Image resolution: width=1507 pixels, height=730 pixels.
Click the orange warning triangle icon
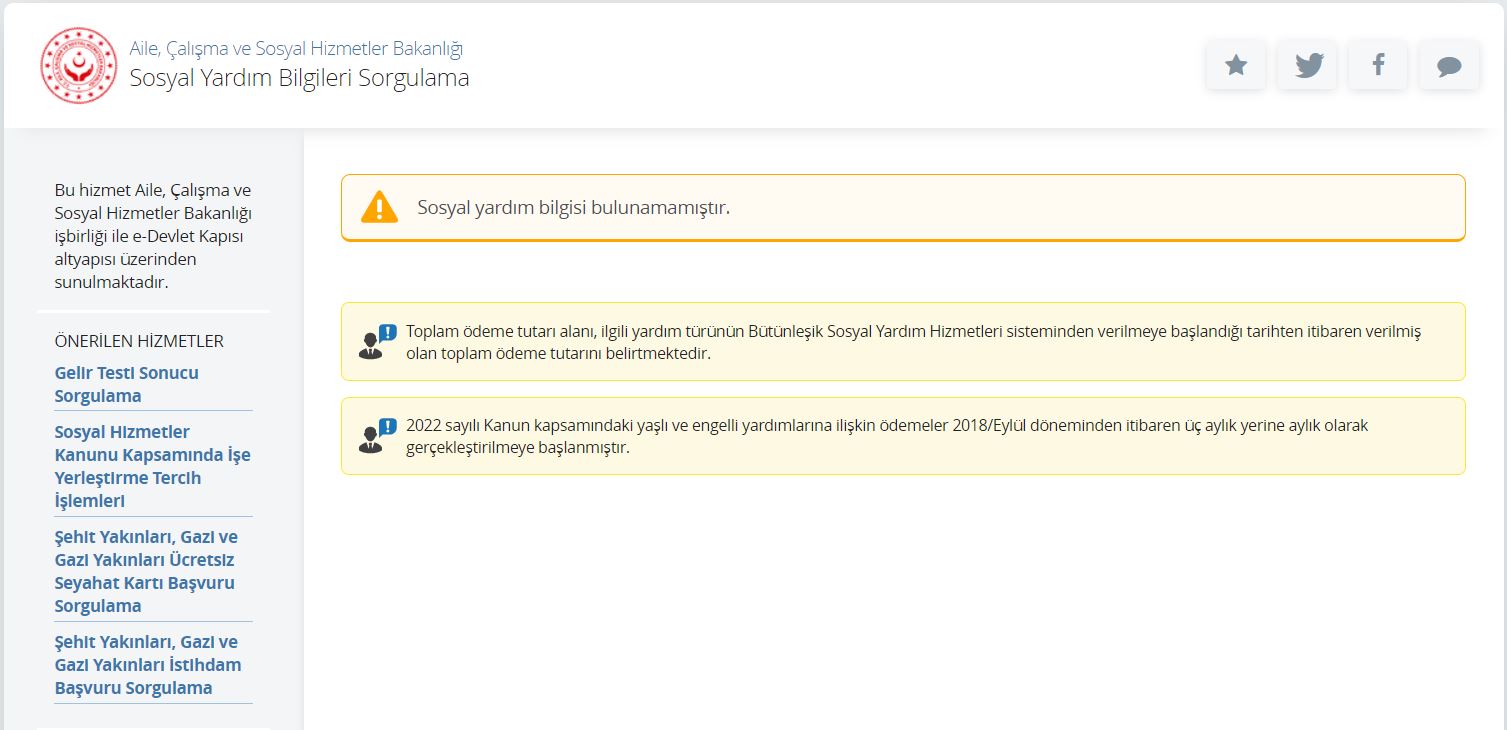click(379, 207)
